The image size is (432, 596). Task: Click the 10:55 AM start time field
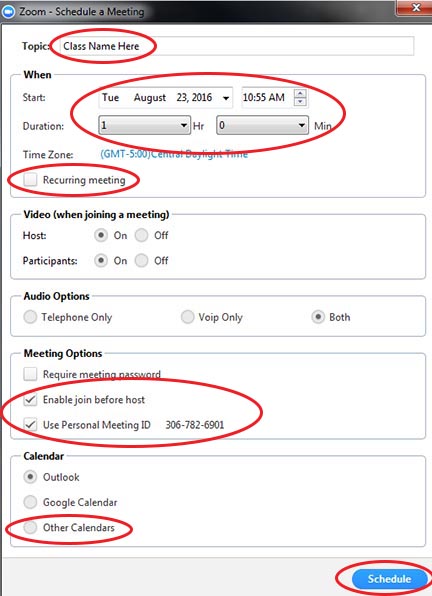tap(268, 98)
